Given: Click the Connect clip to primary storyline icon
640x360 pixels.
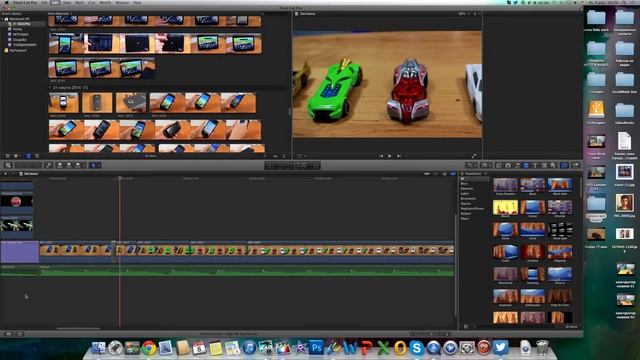Looking at the screenshot, I should [60, 165].
